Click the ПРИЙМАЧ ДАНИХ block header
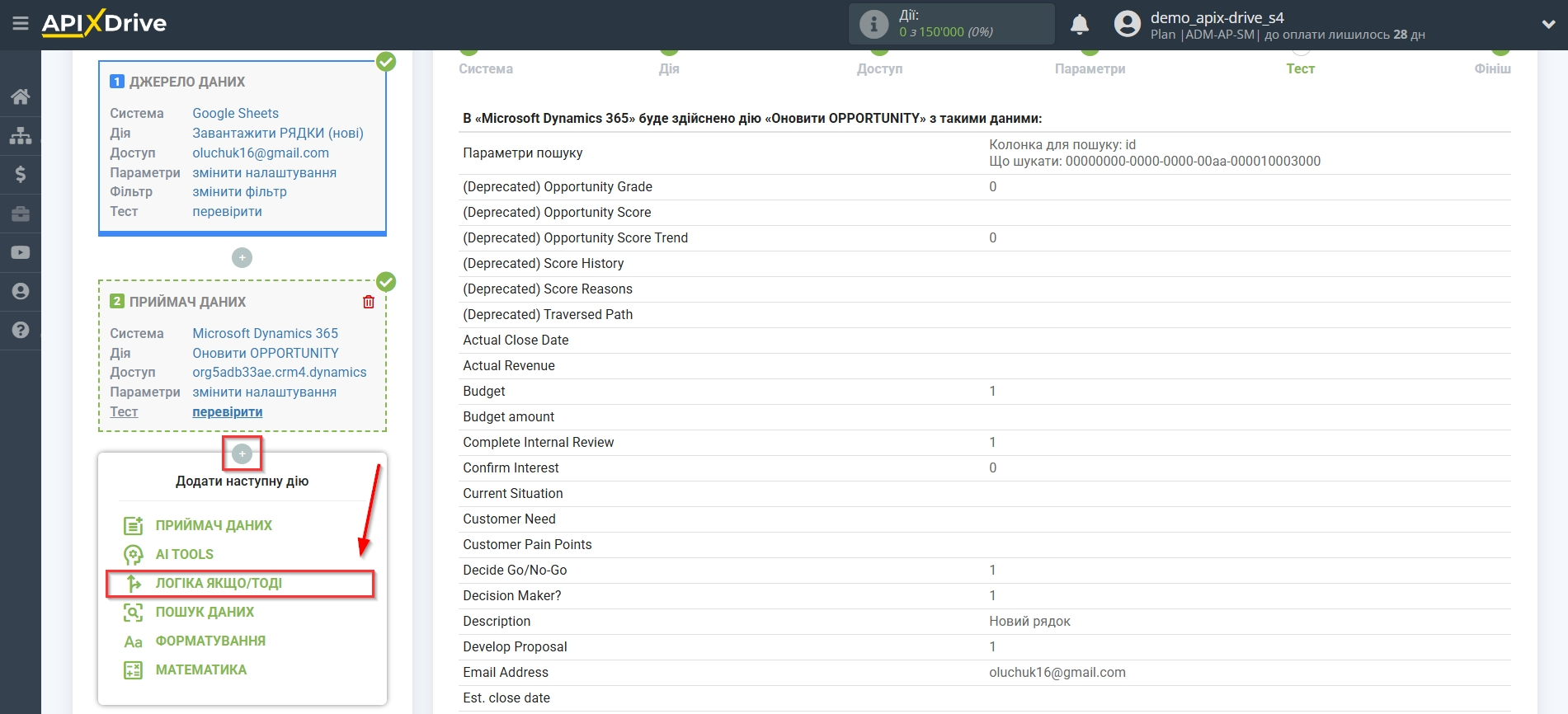This screenshot has height=714, width=1568. 187,302
